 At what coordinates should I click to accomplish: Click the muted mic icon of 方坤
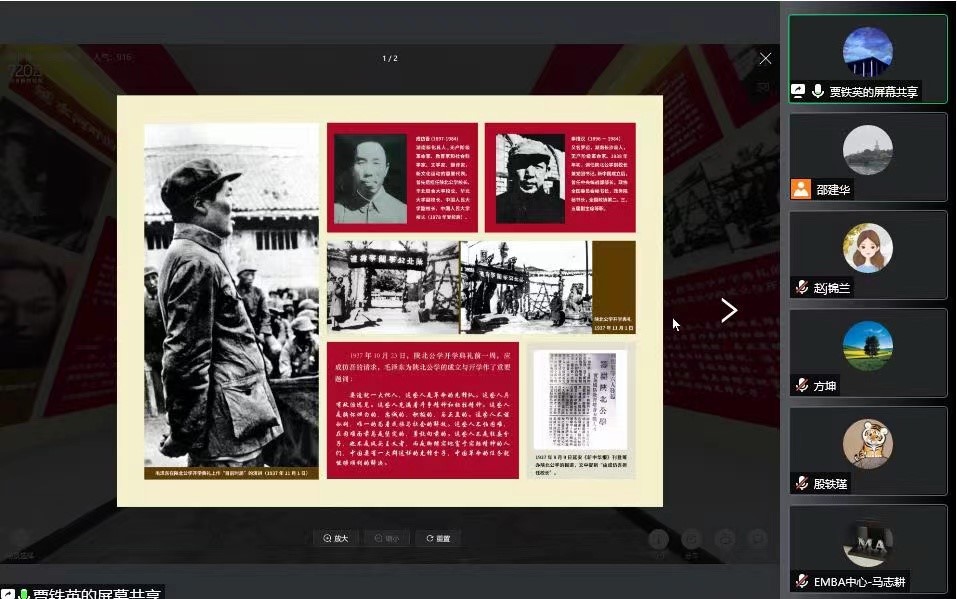801,385
